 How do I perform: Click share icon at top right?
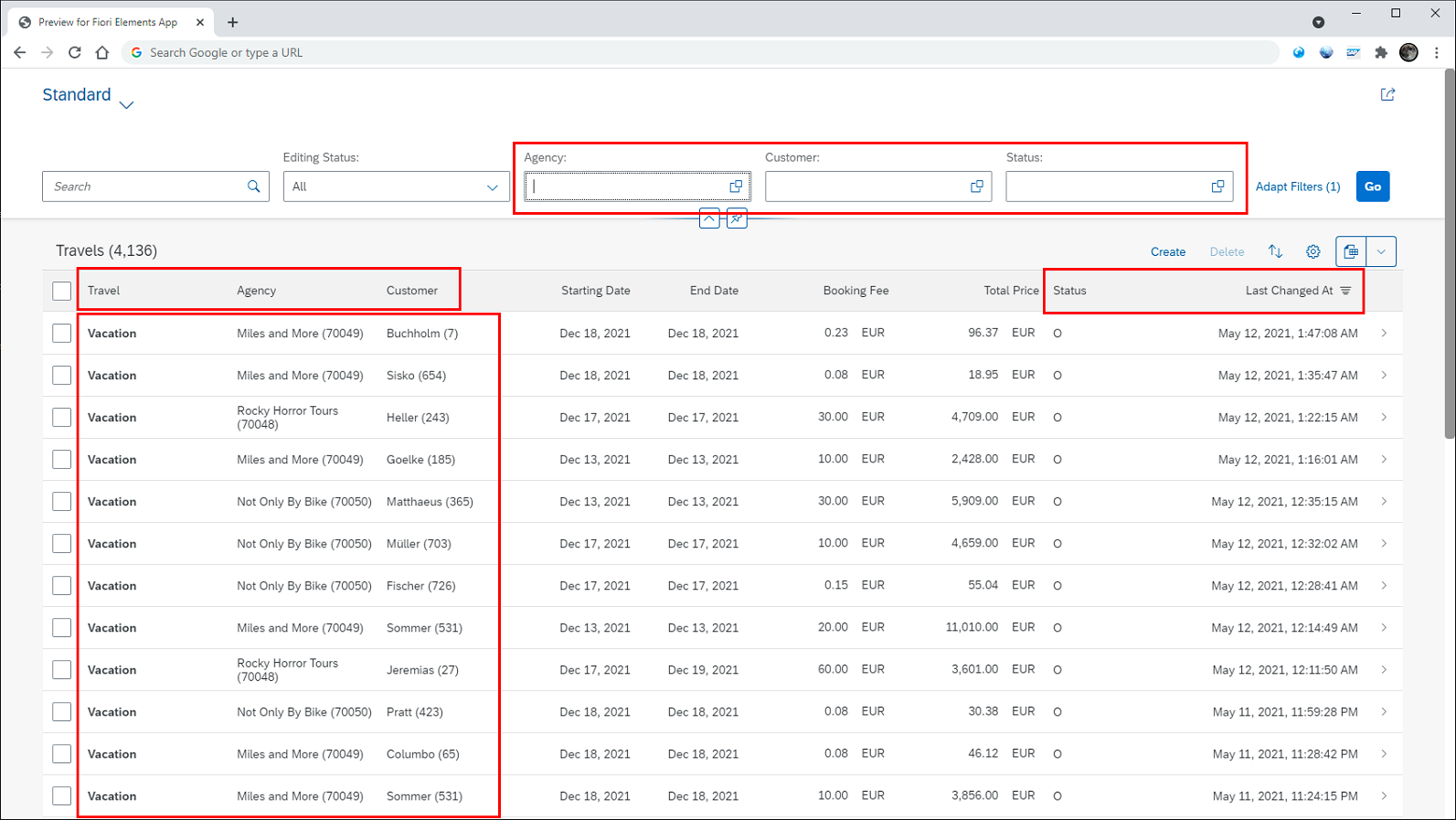1387,94
